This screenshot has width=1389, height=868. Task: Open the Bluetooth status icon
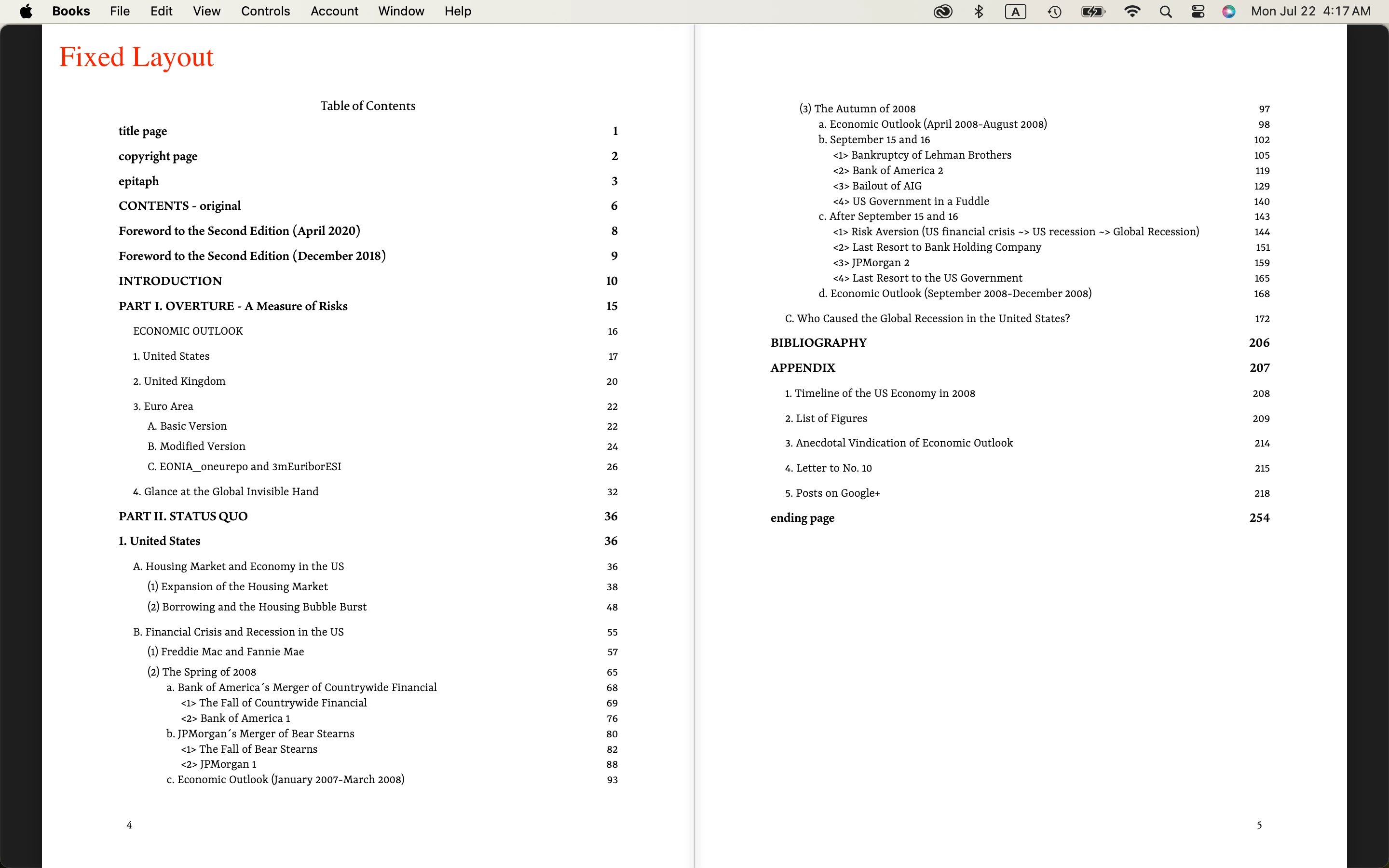pyautogui.click(x=979, y=12)
